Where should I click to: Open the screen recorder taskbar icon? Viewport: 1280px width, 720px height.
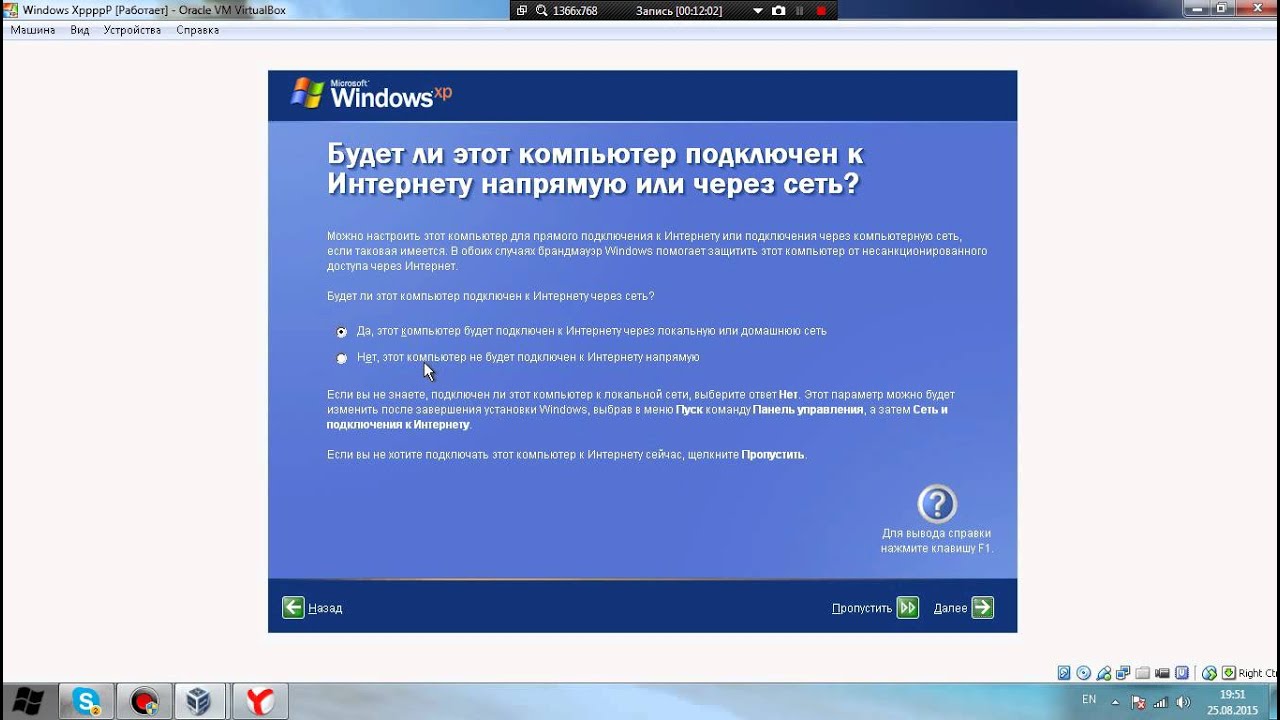(145, 701)
